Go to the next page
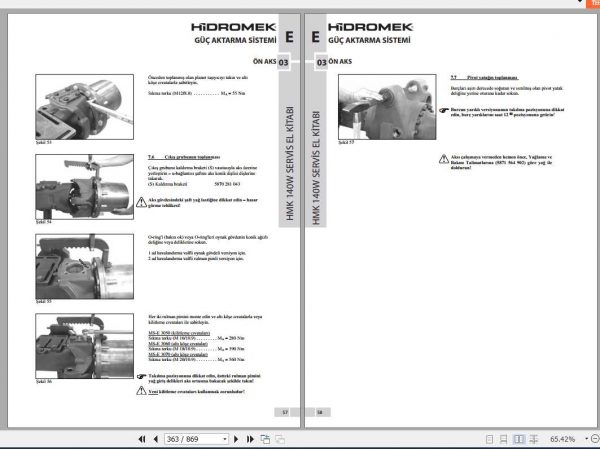600x449 pixels. 236,439
